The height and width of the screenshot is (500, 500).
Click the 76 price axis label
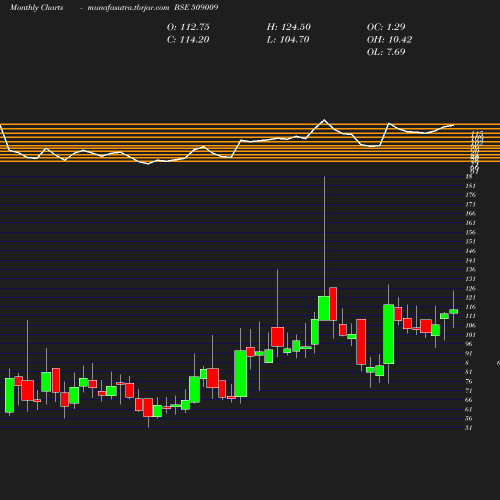469,381
